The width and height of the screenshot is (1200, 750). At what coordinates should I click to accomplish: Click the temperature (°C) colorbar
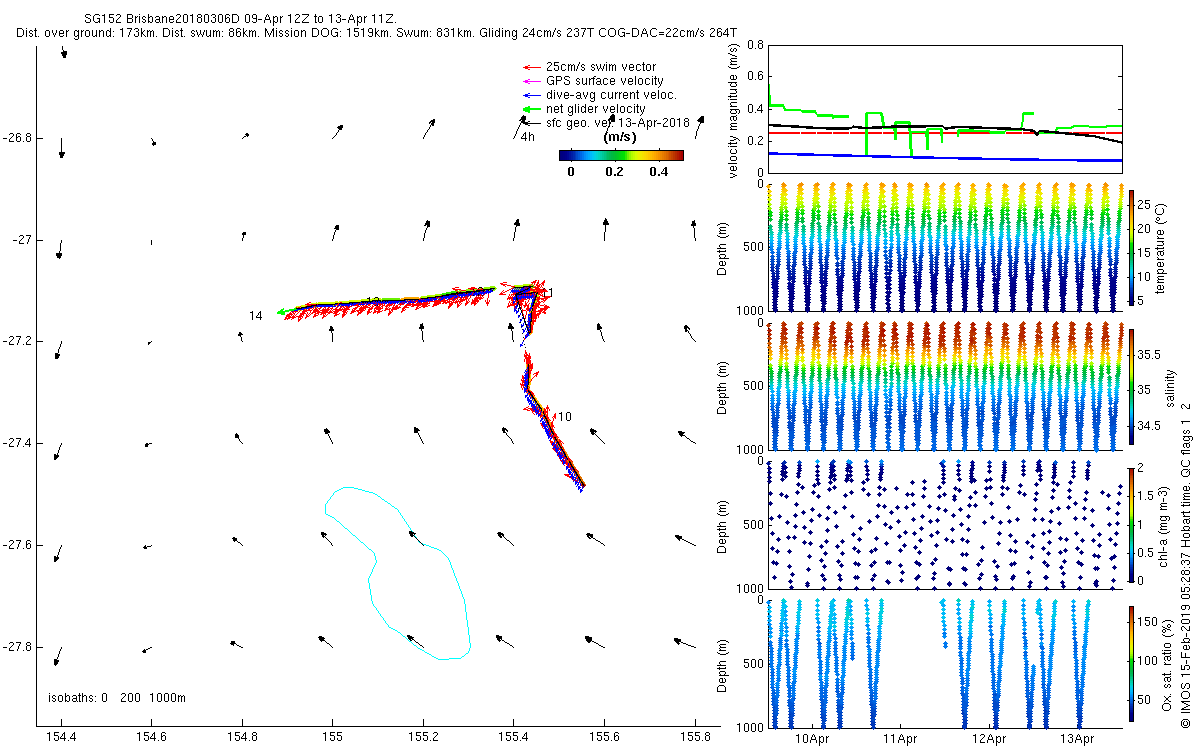1131,248
